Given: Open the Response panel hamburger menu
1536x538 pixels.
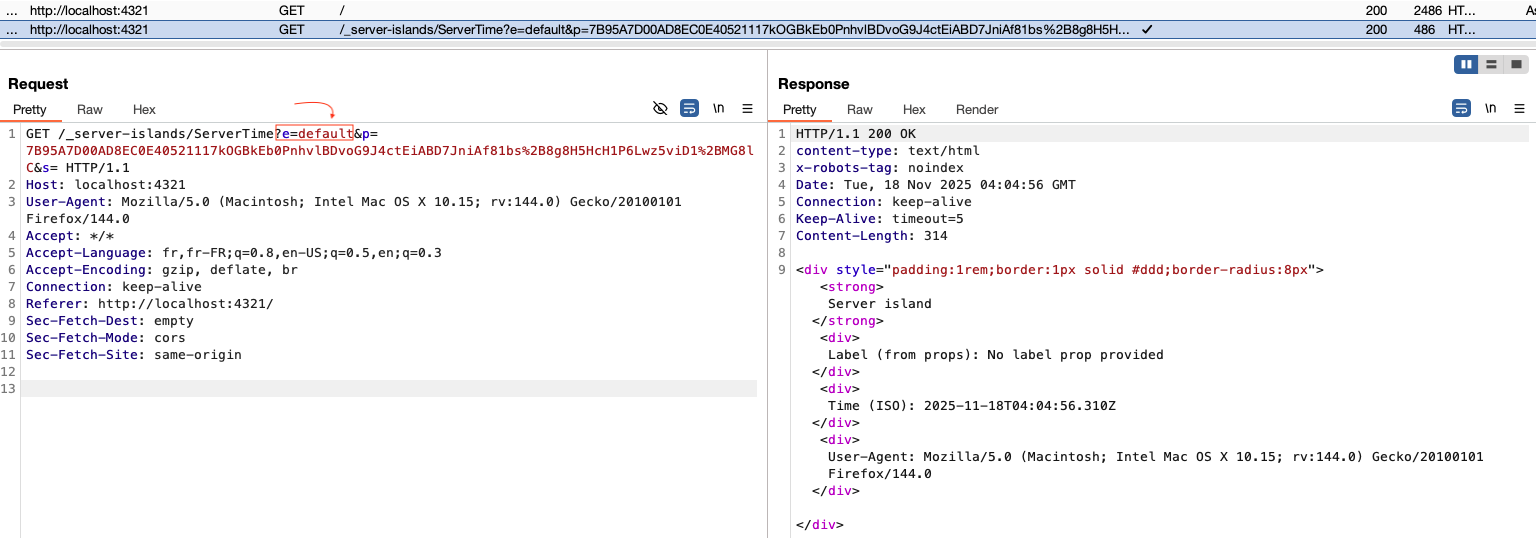Looking at the screenshot, I should [x=1519, y=108].
